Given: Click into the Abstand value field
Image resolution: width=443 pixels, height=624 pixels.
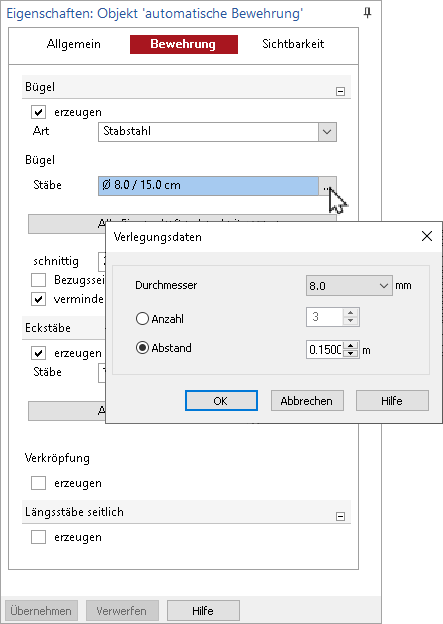Looking at the screenshot, I should 326,350.
